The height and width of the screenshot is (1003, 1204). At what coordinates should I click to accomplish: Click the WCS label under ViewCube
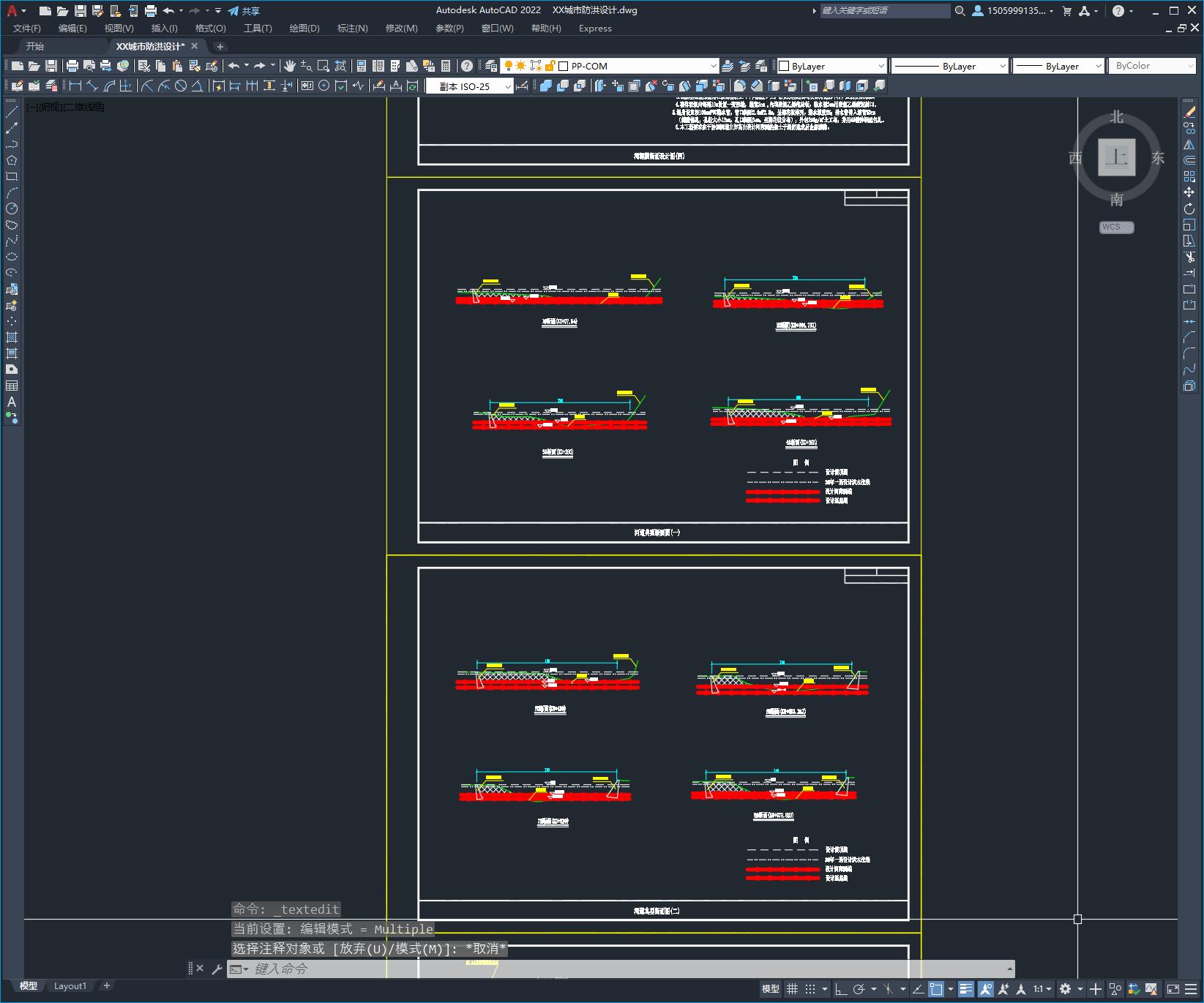pos(1115,227)
